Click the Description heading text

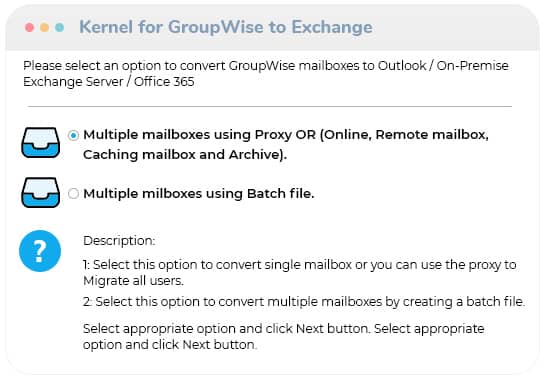click(119, 241)
